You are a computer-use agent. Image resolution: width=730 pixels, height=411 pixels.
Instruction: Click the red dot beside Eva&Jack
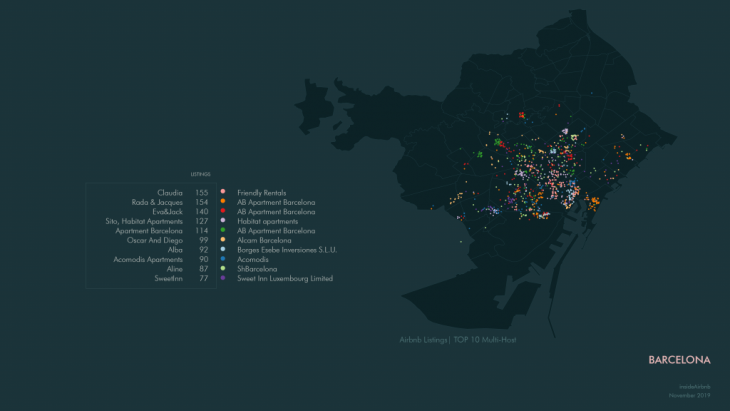(x=222, y=211)
